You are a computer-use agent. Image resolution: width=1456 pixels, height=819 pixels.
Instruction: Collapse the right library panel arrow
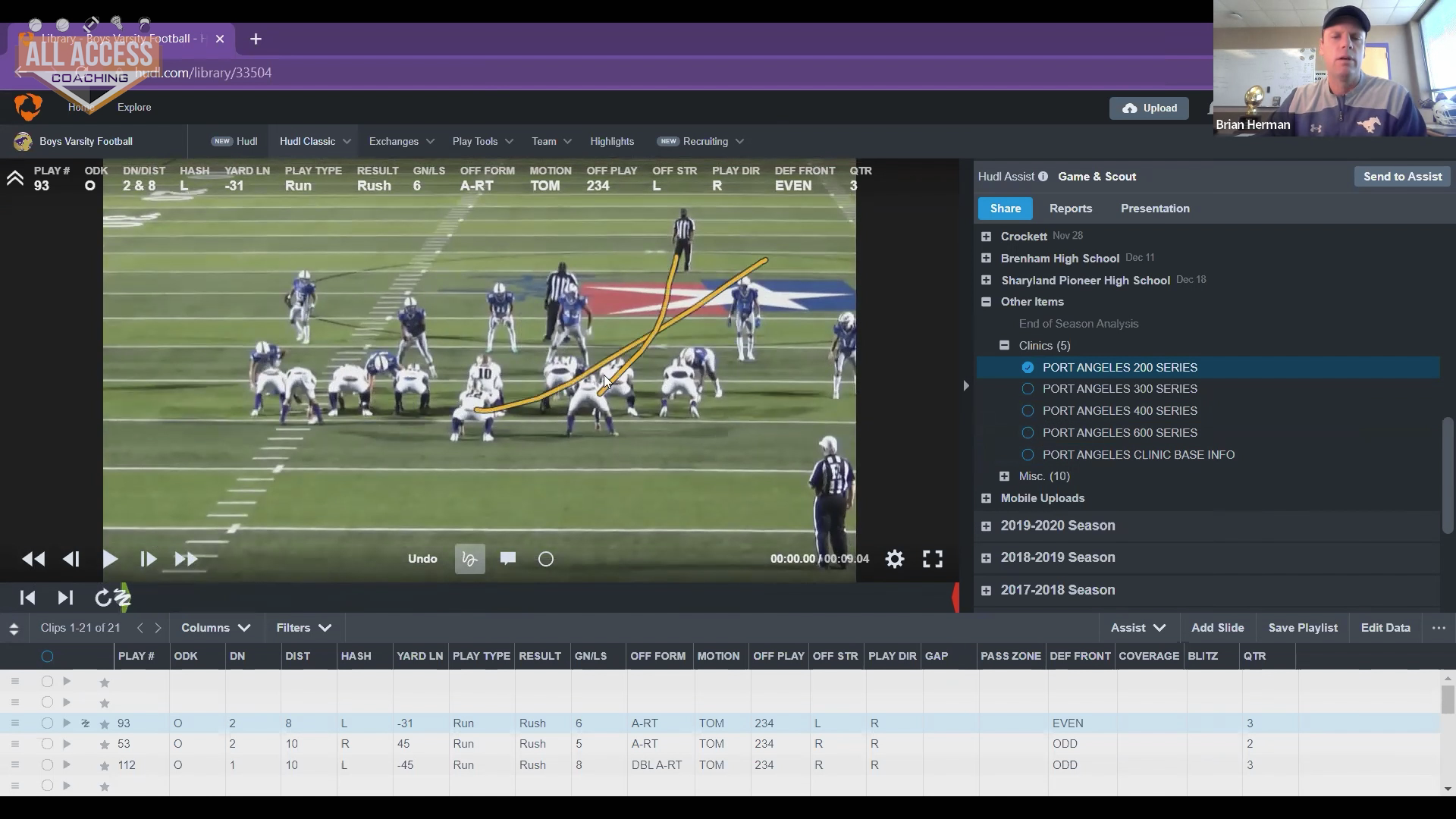coord(965,386)
